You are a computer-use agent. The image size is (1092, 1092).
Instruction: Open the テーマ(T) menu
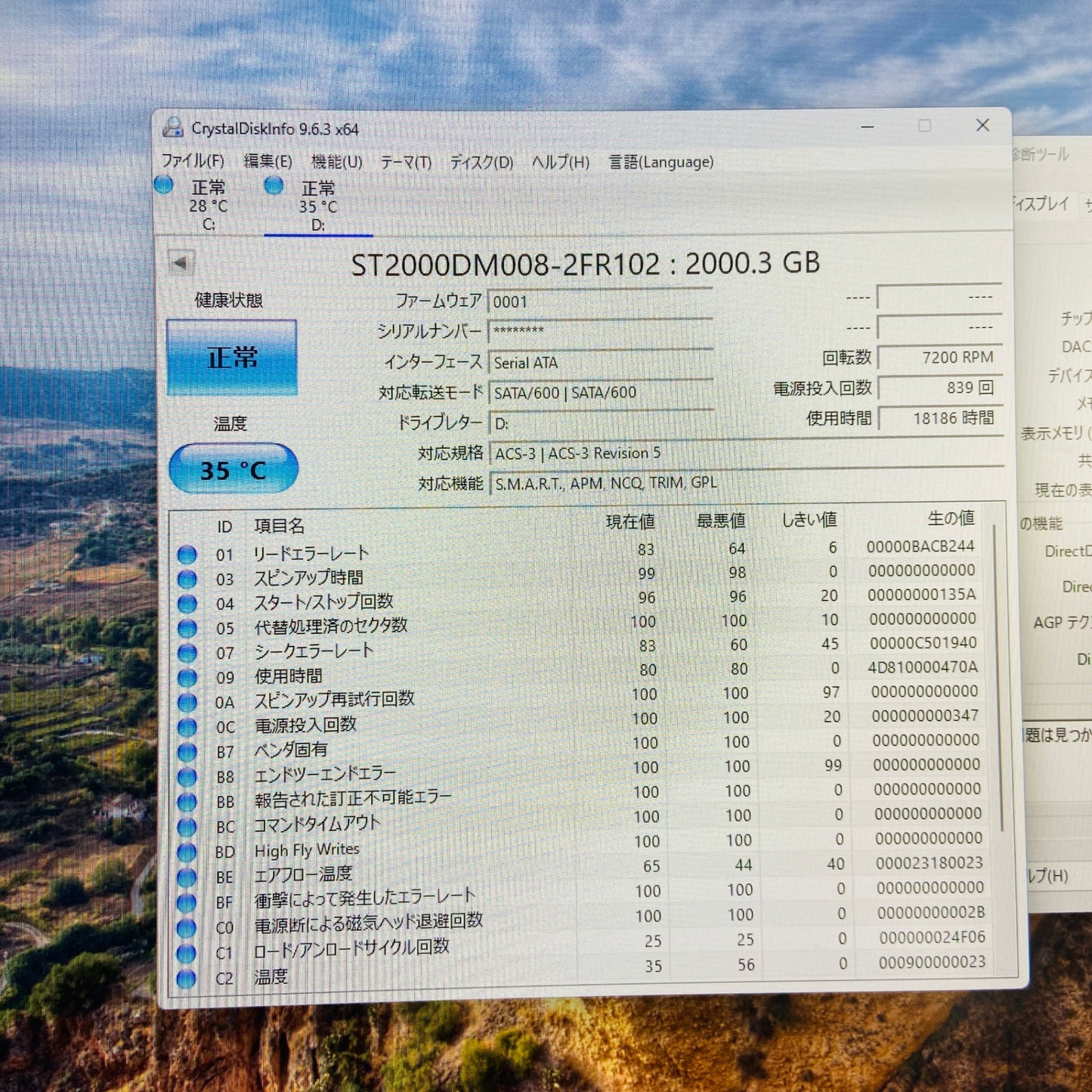point(407,162)
